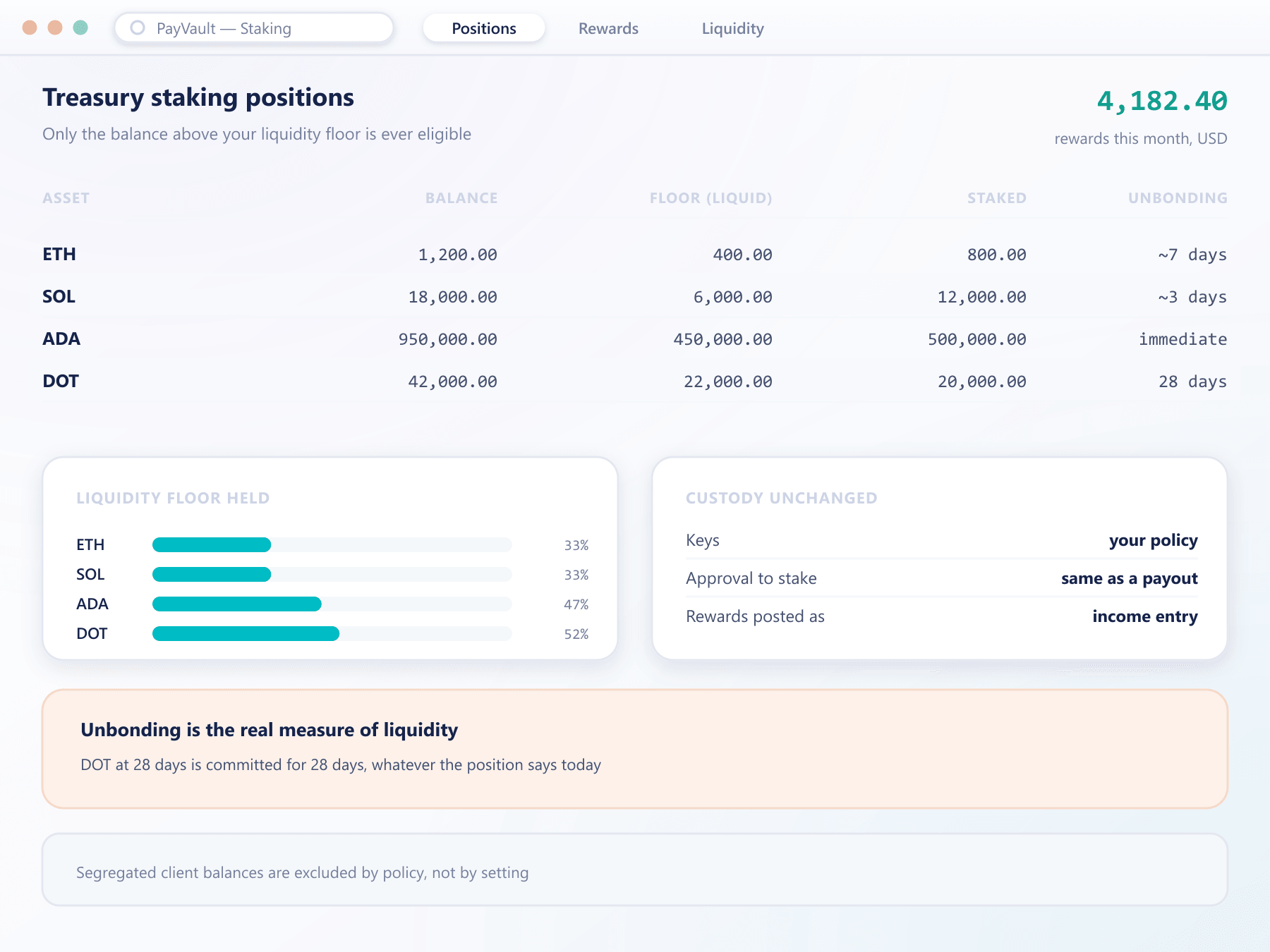Click the ETH balance value 1,200.00
The height and width of the screenshot is (952, 1270).
(x=458, y=255)
